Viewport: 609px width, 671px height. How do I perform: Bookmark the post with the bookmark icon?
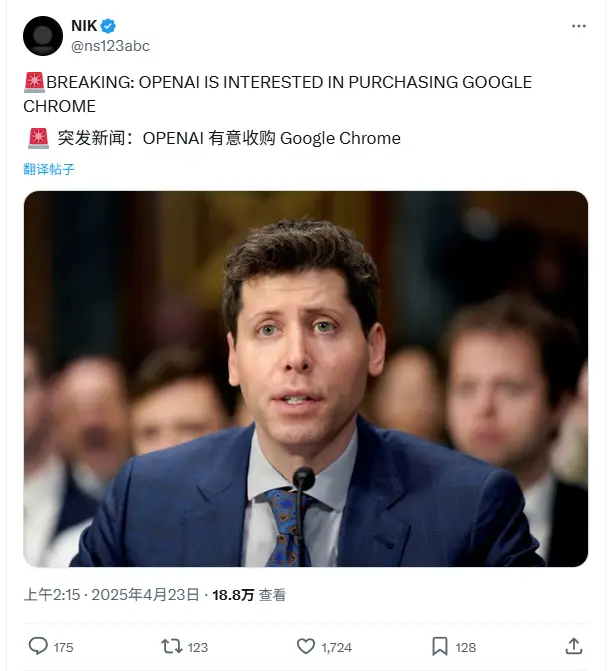[440, 646]
